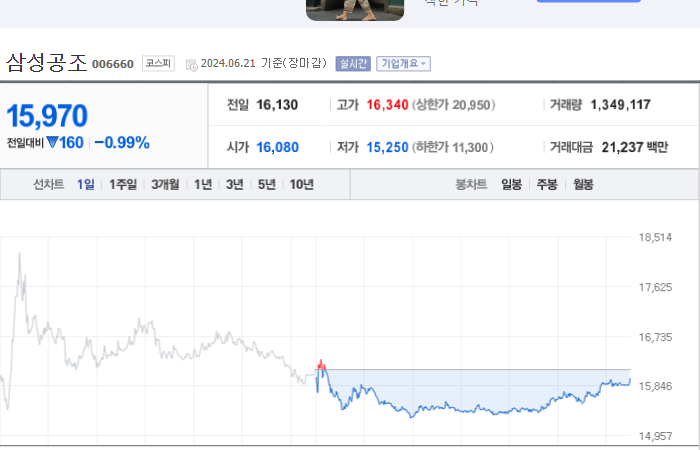Image resolution: width=700 pixels, height=450 pixels.
Task: Click the calendar clock icon beside the date
Action: [x=192, y=65]
